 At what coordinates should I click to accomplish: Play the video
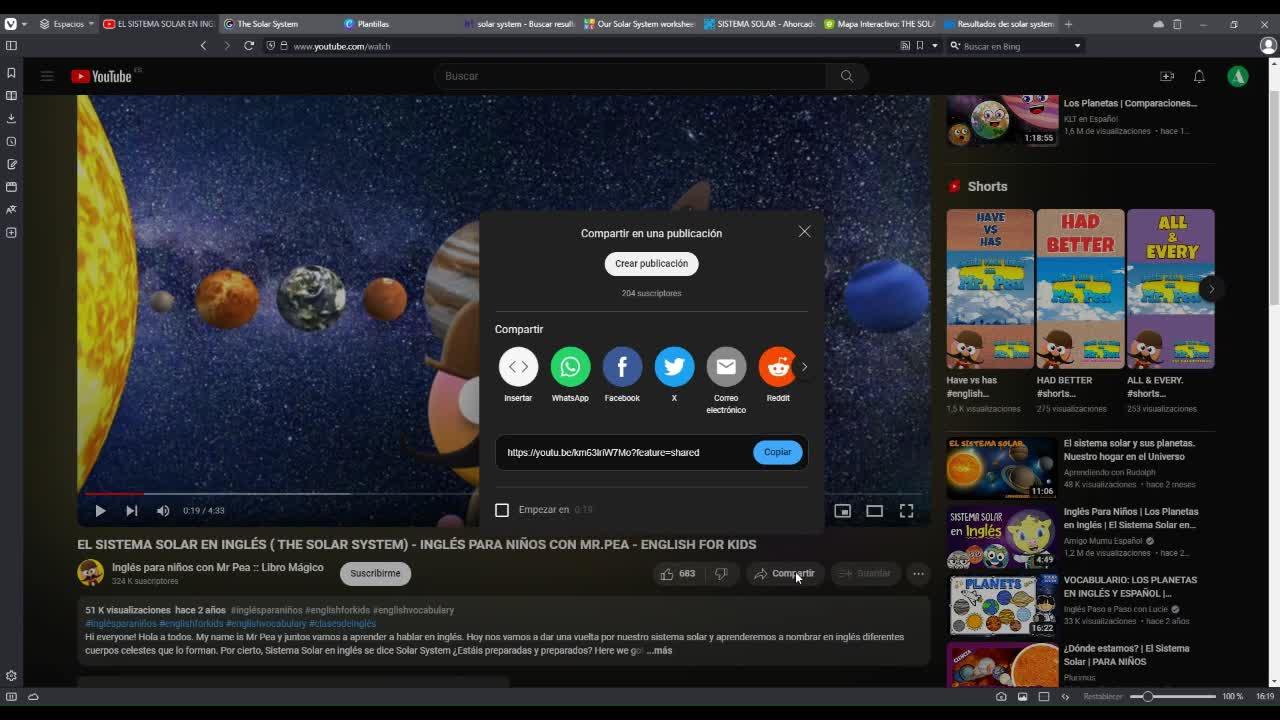point(100,511)
